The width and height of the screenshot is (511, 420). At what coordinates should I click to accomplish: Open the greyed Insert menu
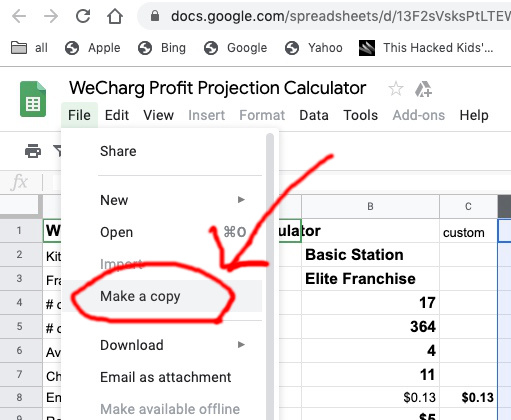(206, 115)
